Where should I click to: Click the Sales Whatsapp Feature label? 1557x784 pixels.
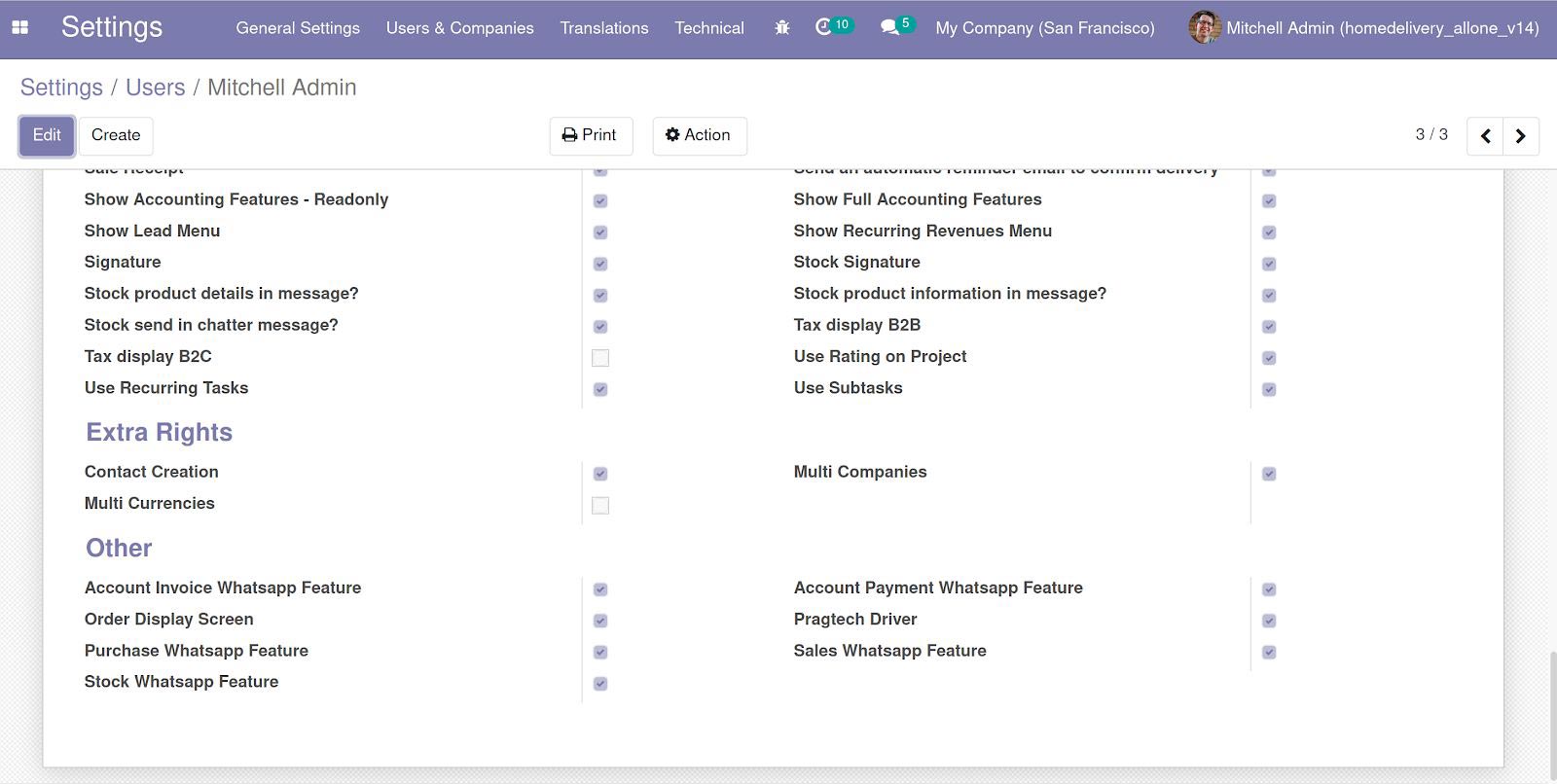(890, 651)
